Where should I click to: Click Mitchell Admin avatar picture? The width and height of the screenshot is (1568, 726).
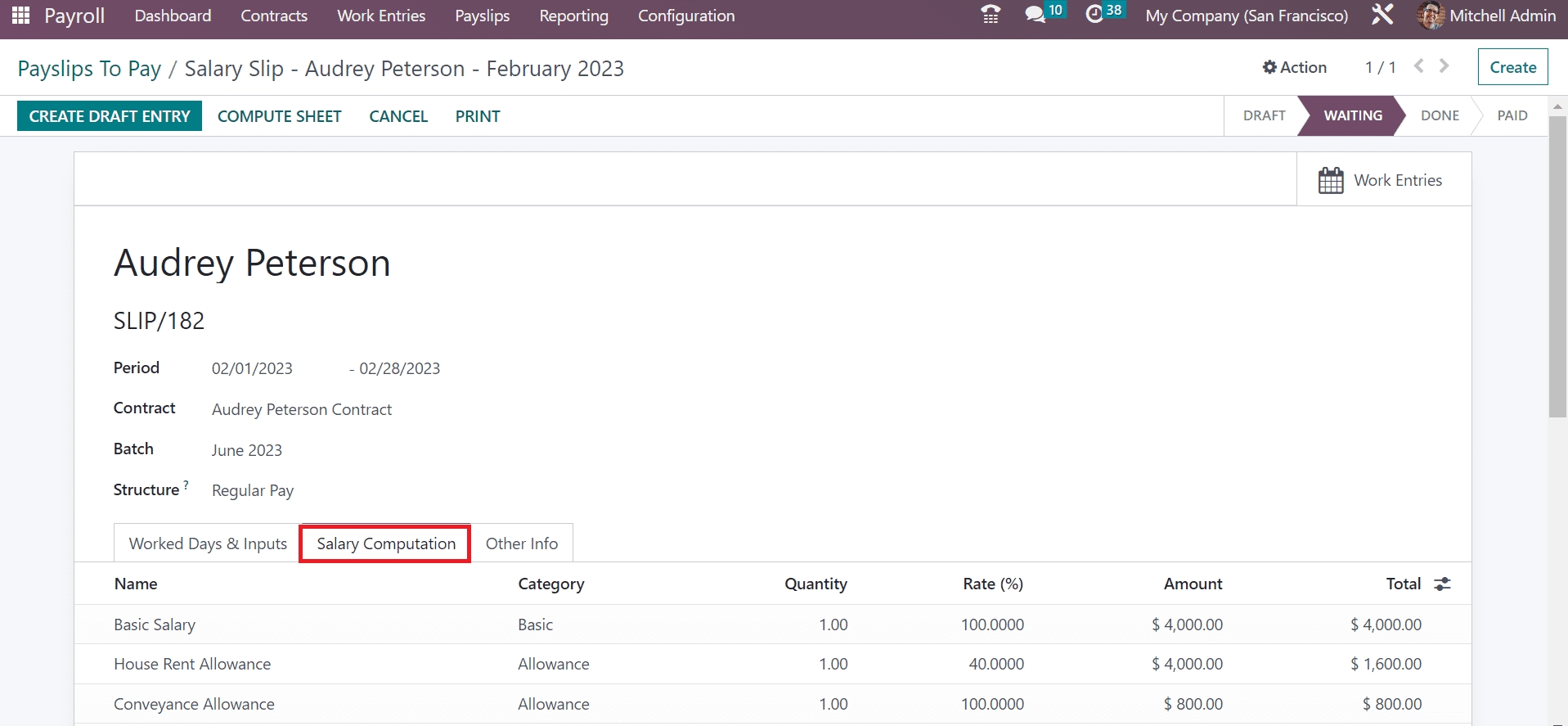pyautogui.click(x=1431, y=16)
